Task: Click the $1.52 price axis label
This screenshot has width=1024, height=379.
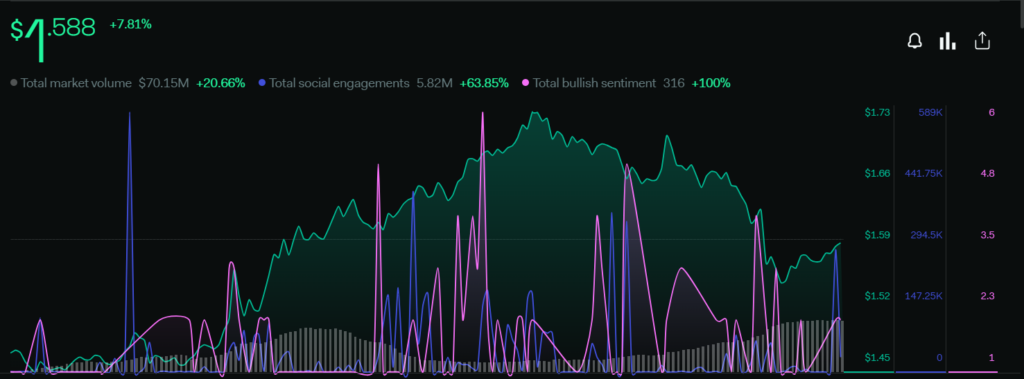Action: (x=877, y=296)
